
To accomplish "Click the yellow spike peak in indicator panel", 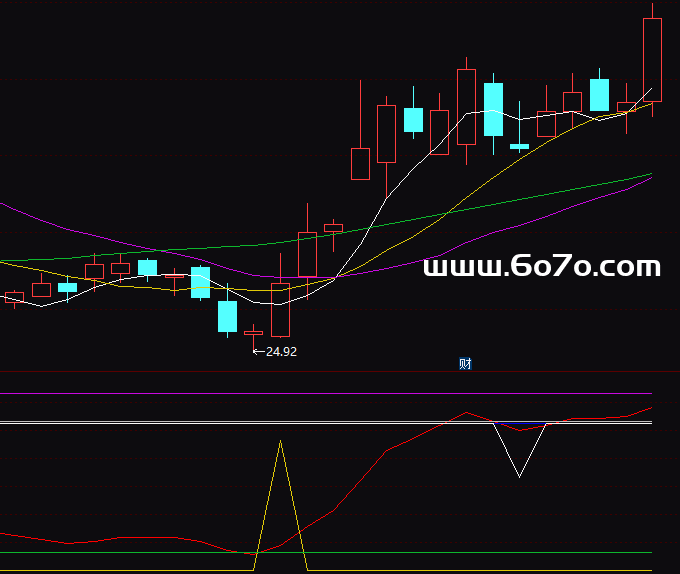I will pos(281,442).
